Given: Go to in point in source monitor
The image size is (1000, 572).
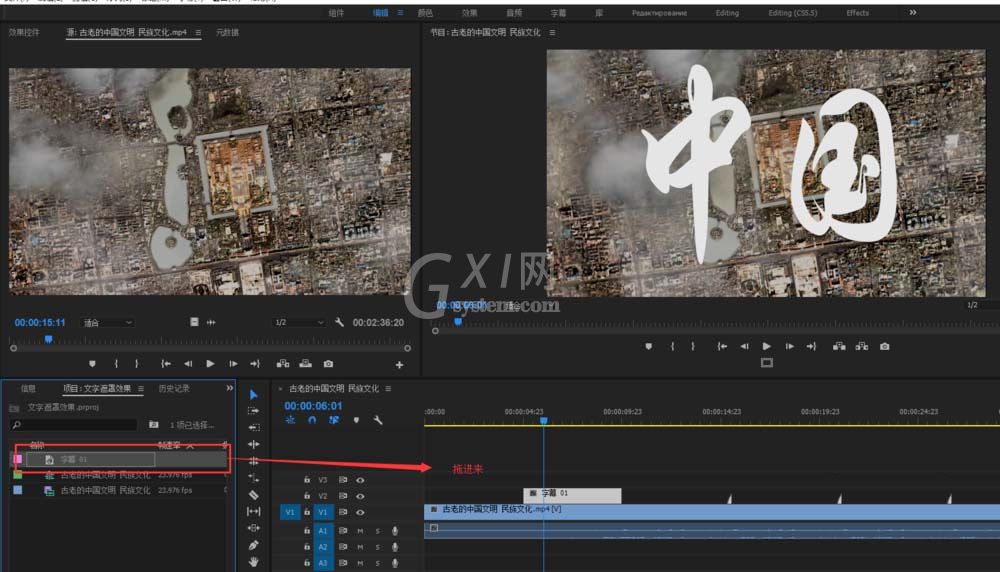Looking at the screenshot, I should point(166,363).
